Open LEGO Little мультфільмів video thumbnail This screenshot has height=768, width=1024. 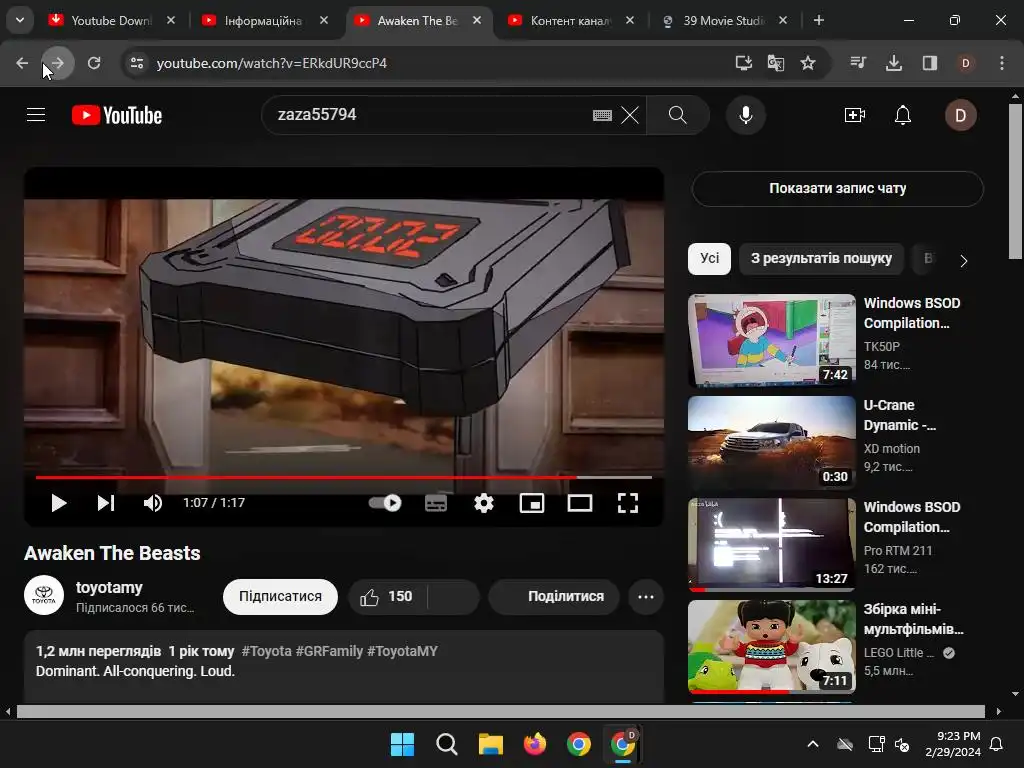pos(772,646)
